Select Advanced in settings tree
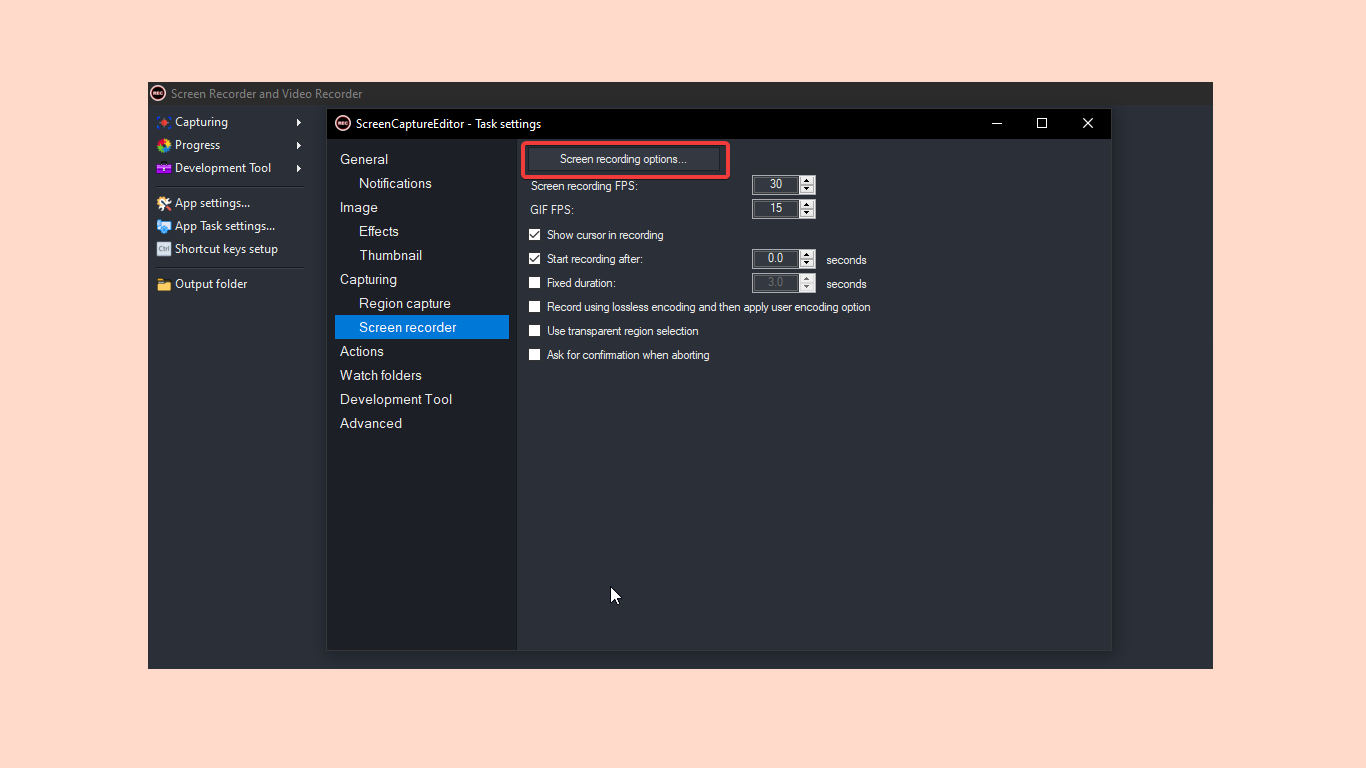1366x768 pixels. pos(371,423)
